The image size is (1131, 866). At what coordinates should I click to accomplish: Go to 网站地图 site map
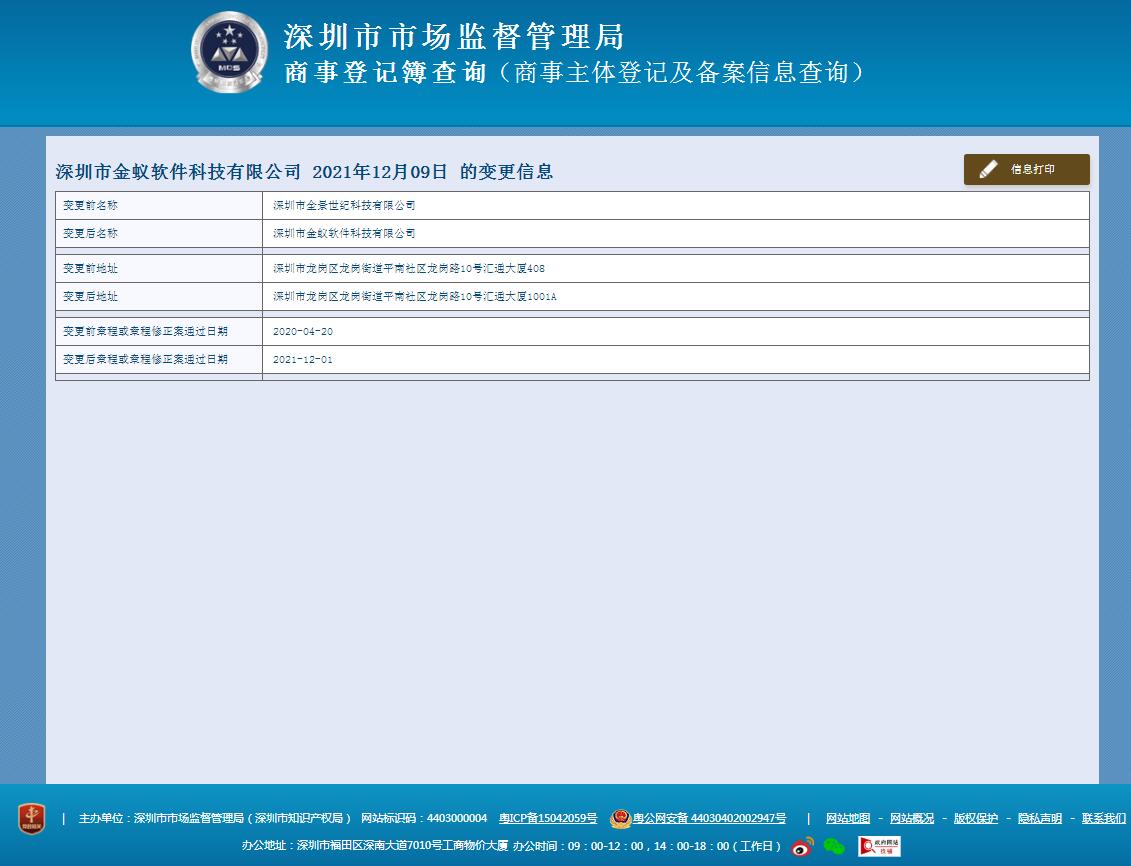coord(848,819)
